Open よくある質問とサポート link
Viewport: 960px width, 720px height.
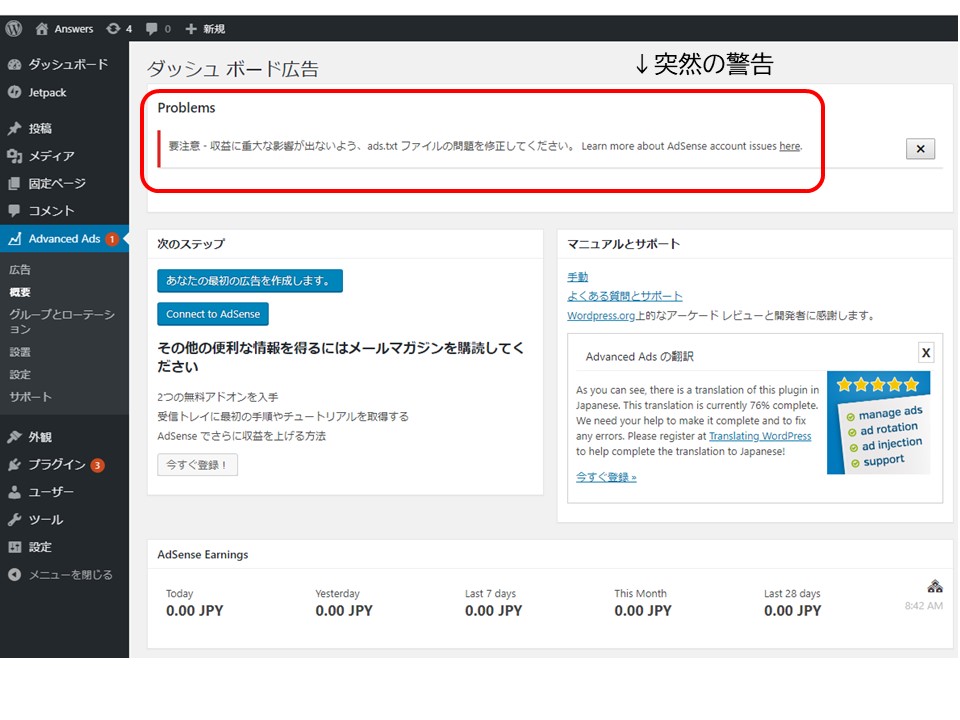point(624,296)
